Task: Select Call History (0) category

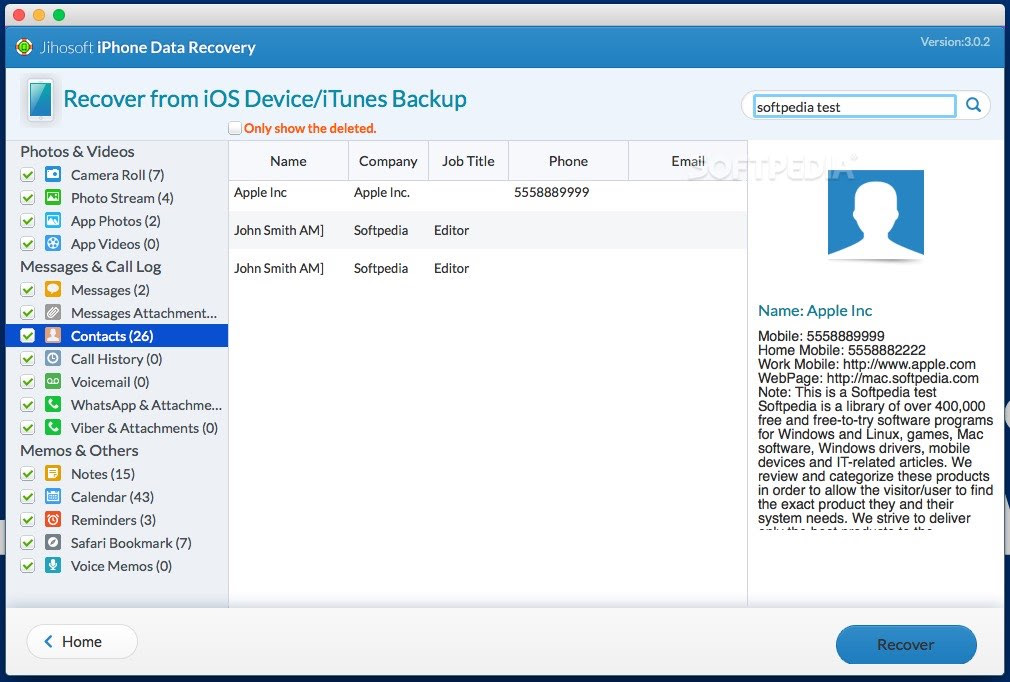Action: tap(117, 359)
